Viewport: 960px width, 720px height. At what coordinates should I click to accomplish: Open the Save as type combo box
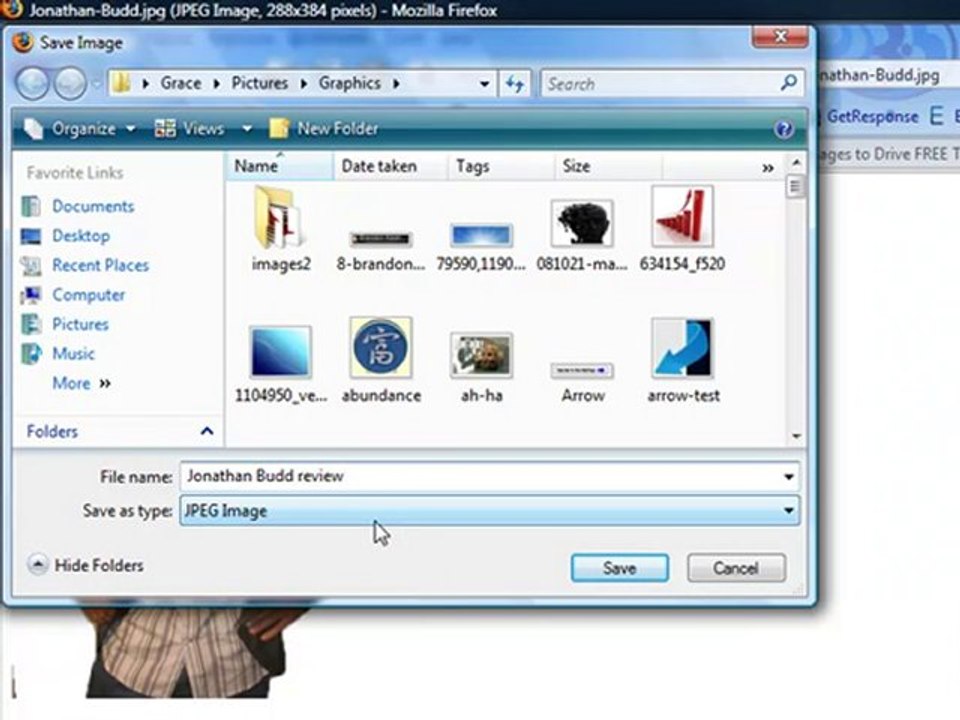(x=489, y=510)
